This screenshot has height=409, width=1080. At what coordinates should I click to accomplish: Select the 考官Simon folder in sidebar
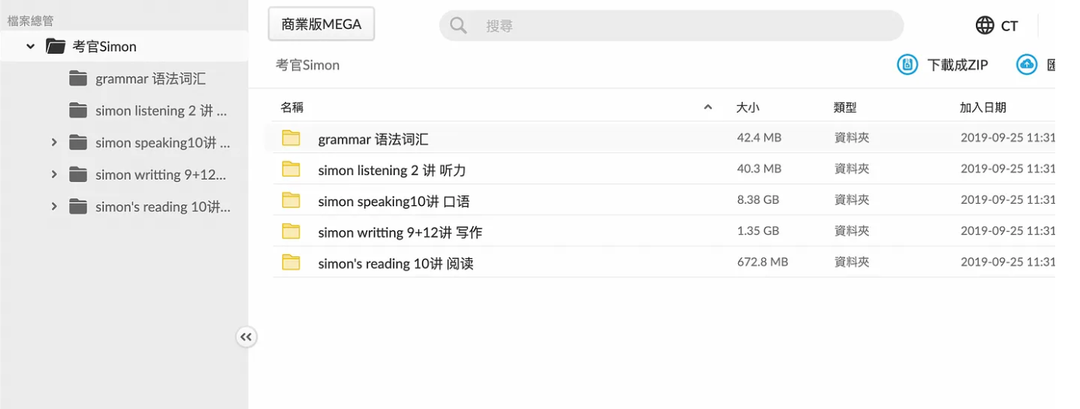pyautogui.click(x=124, y=47)
